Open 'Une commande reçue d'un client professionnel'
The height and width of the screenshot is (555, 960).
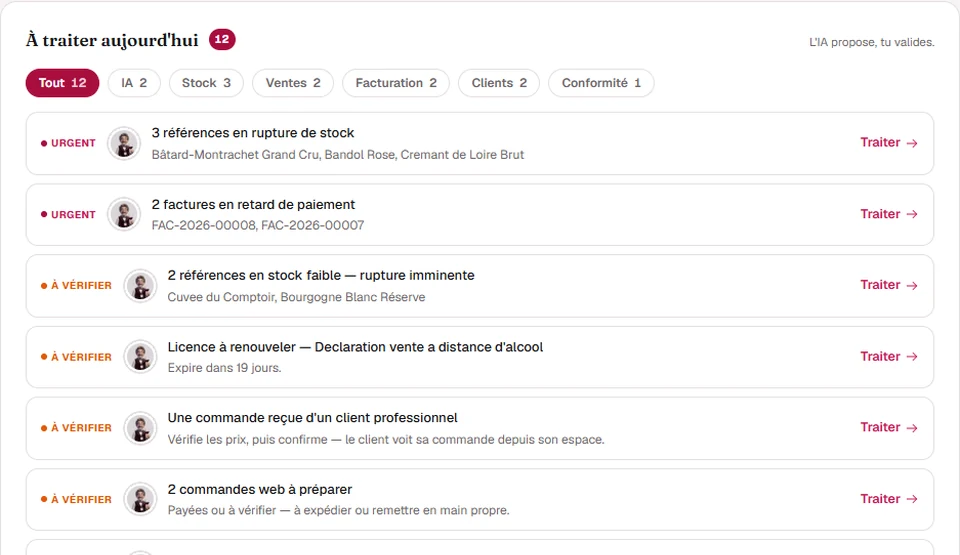tap(312, 418)
